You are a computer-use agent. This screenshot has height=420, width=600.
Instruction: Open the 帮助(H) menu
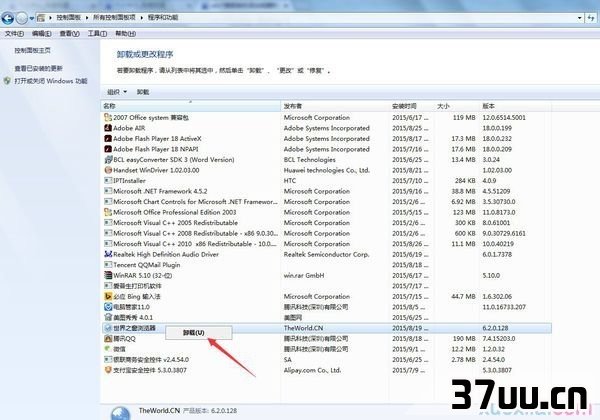(x=126, y=34)
